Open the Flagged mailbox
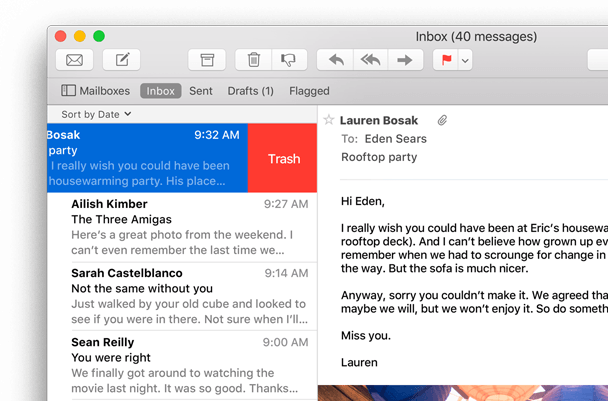 click(x=309, y=91)
